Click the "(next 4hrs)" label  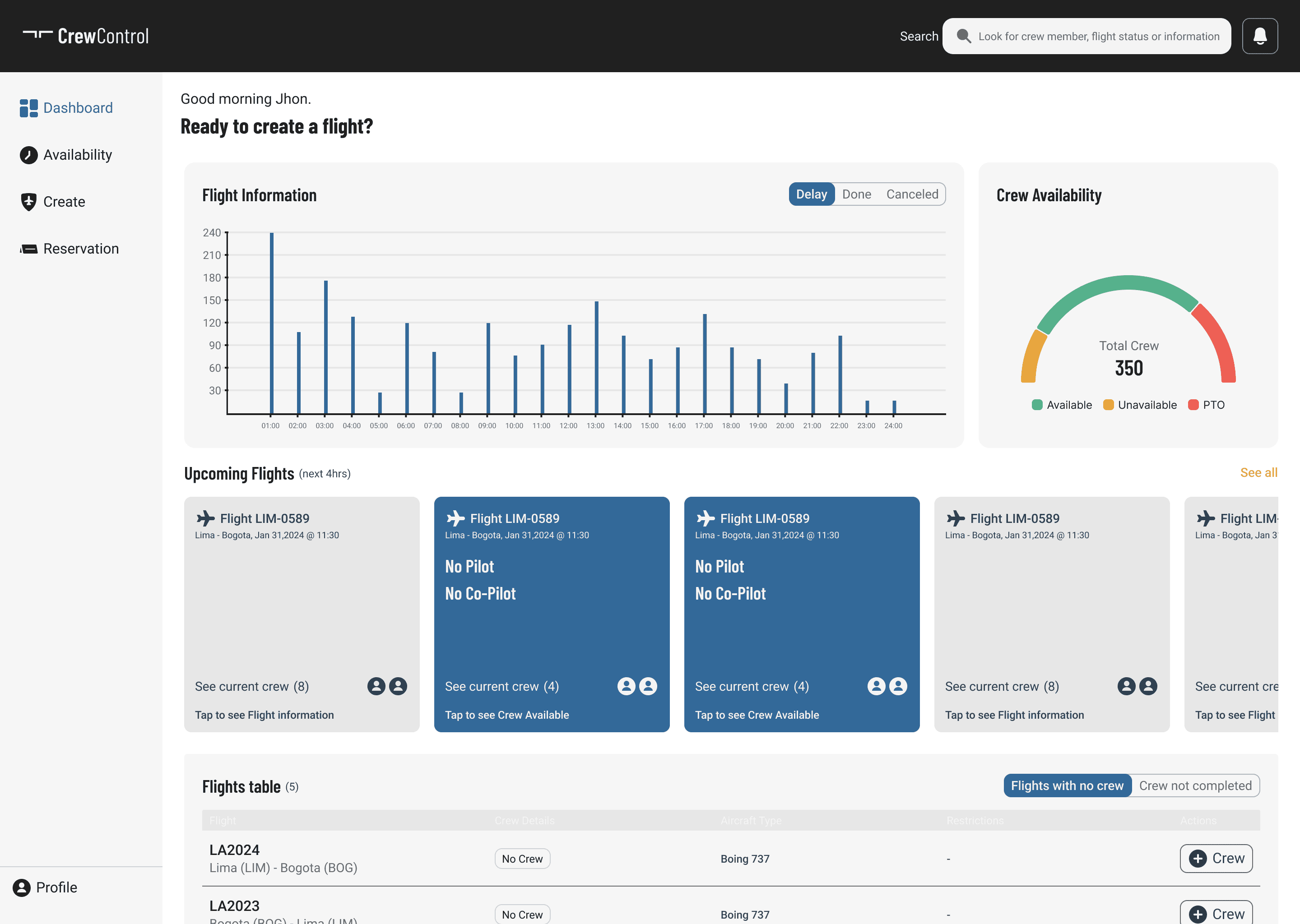tap(325, 474)
